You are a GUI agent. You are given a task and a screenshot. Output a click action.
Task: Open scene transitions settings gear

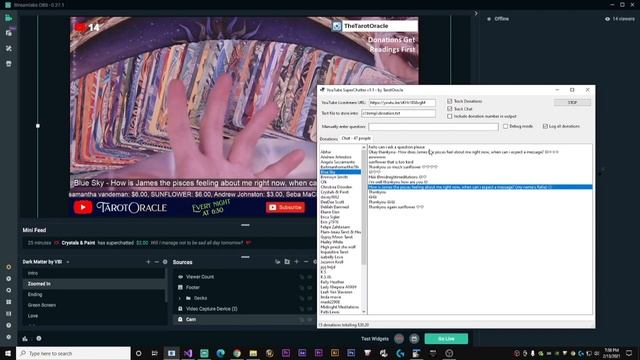[165, 262]
